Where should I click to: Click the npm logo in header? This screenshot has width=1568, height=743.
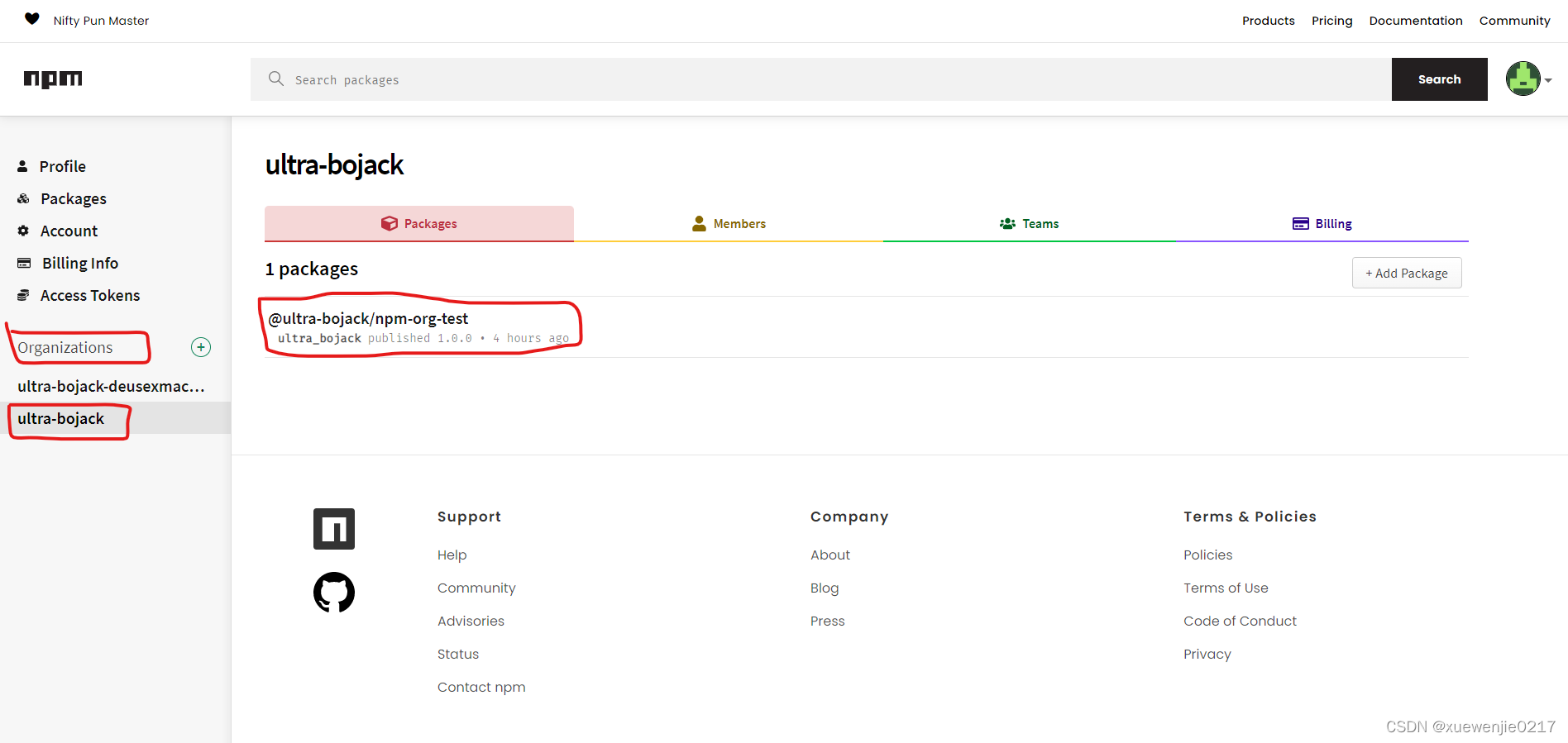click(53, 79)
